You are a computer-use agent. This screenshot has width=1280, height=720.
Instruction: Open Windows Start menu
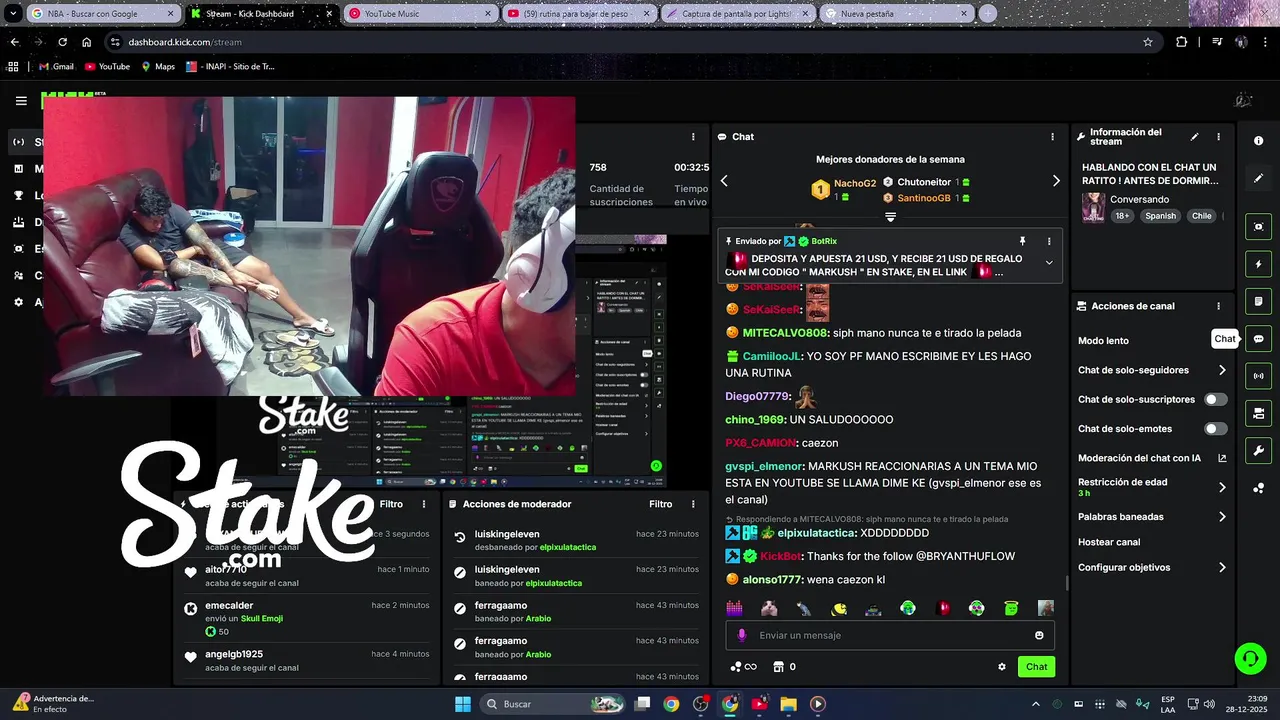pyautogui.click(x=463, y=704)
